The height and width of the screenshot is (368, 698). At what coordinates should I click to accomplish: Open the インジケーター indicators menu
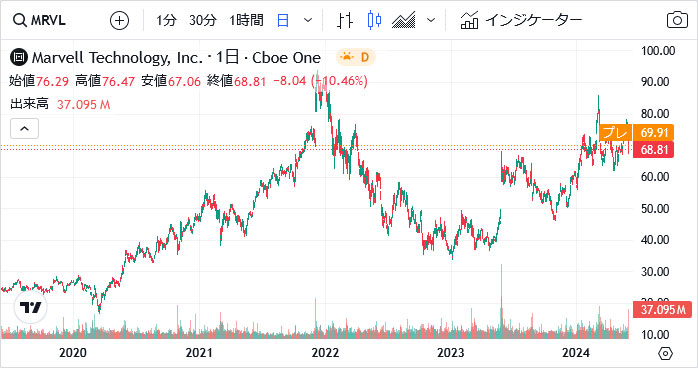521,20
